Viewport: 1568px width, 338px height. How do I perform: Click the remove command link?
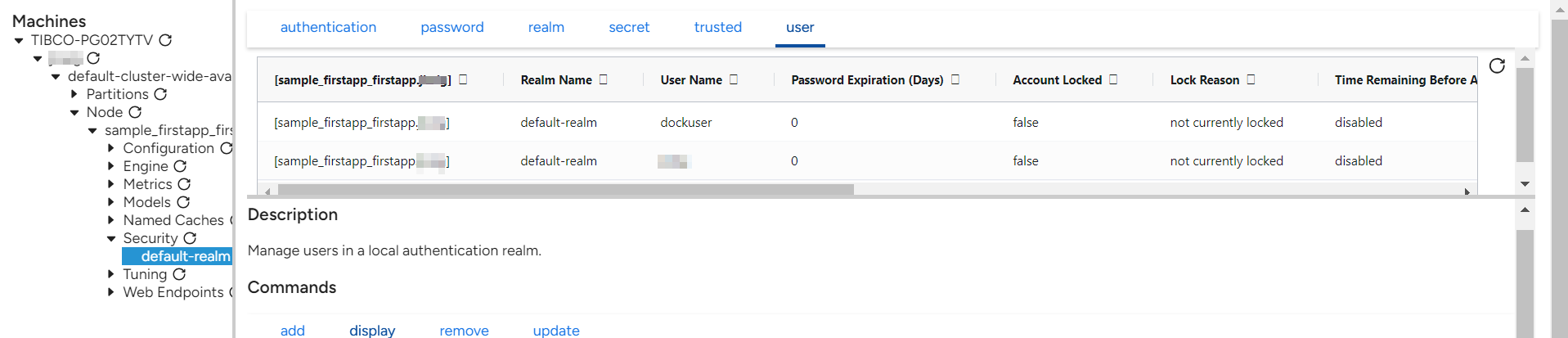464,330
